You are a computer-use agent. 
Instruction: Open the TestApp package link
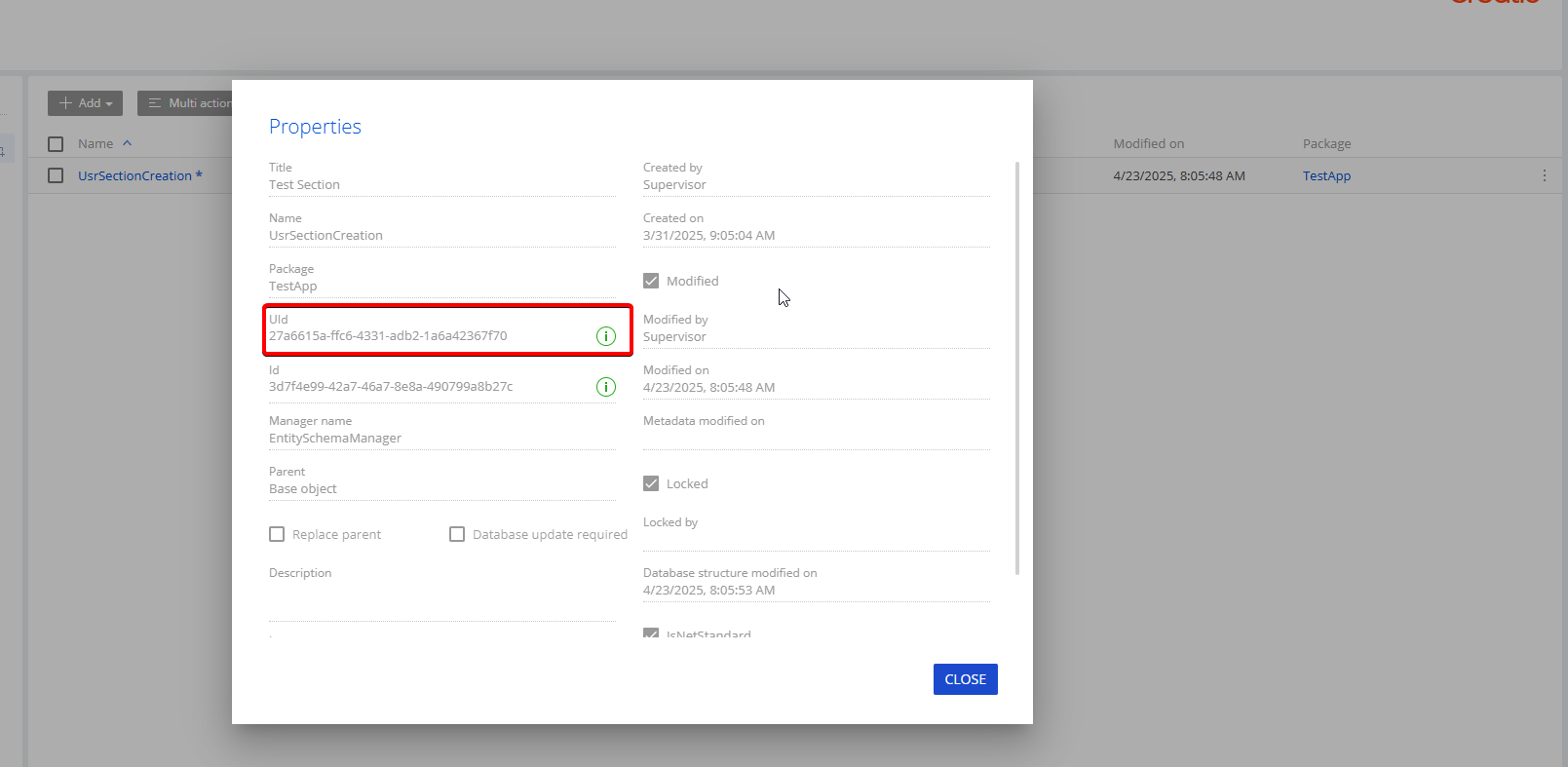click(x=1326, y=176)
